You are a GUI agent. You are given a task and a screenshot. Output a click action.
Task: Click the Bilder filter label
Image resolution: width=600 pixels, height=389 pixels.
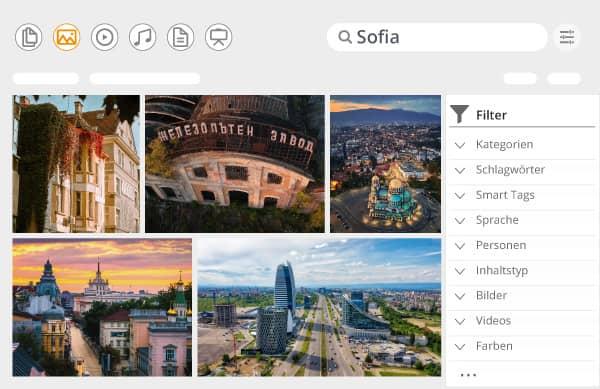[x=491, y=295]
